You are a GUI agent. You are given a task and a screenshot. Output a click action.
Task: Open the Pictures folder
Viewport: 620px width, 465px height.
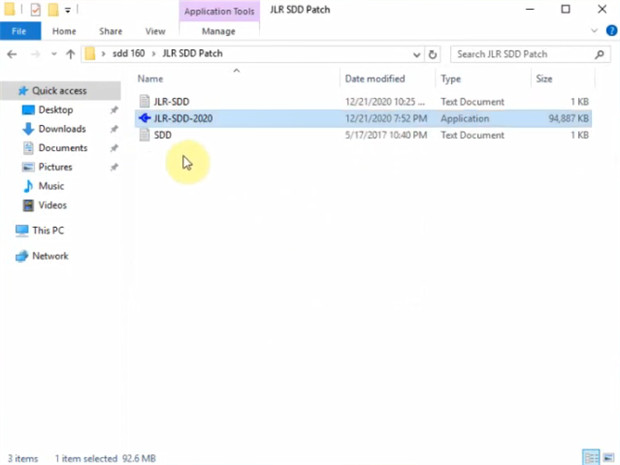55,167
